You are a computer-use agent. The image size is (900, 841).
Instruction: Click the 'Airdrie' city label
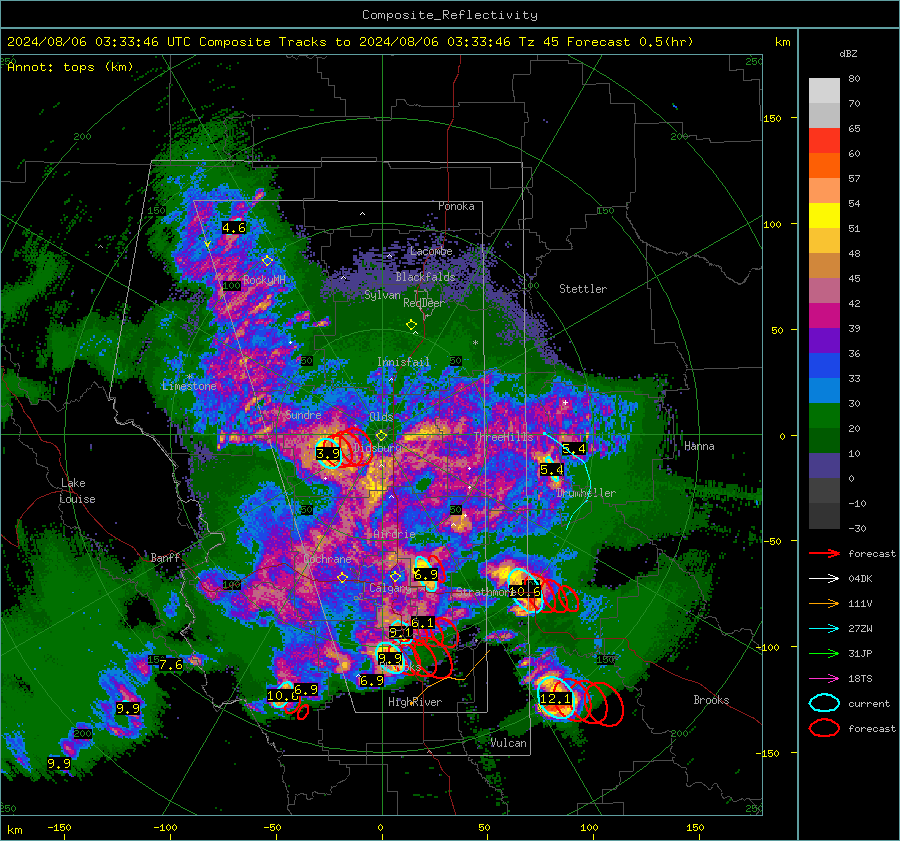tap(394, 534)
